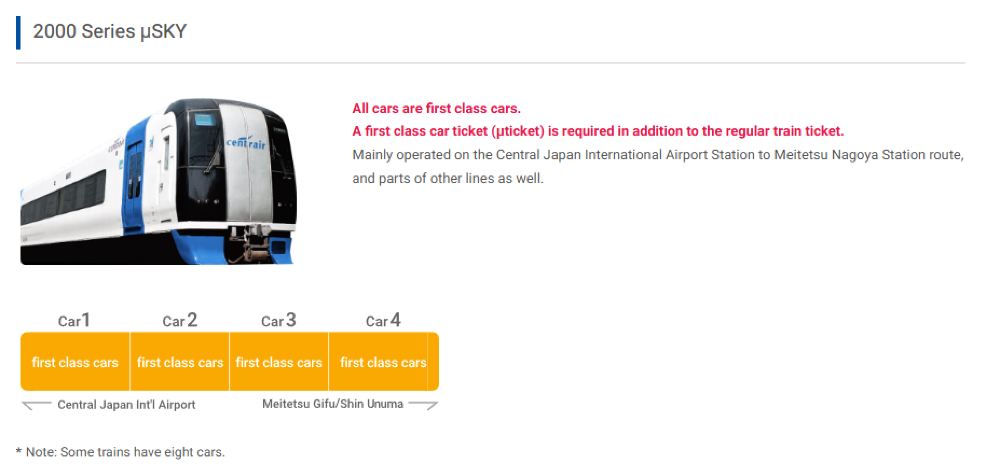This screenshot has height=464, width=1000.
Task: Click the 2000 Series µSKY heading
Action: coord(110,32)
